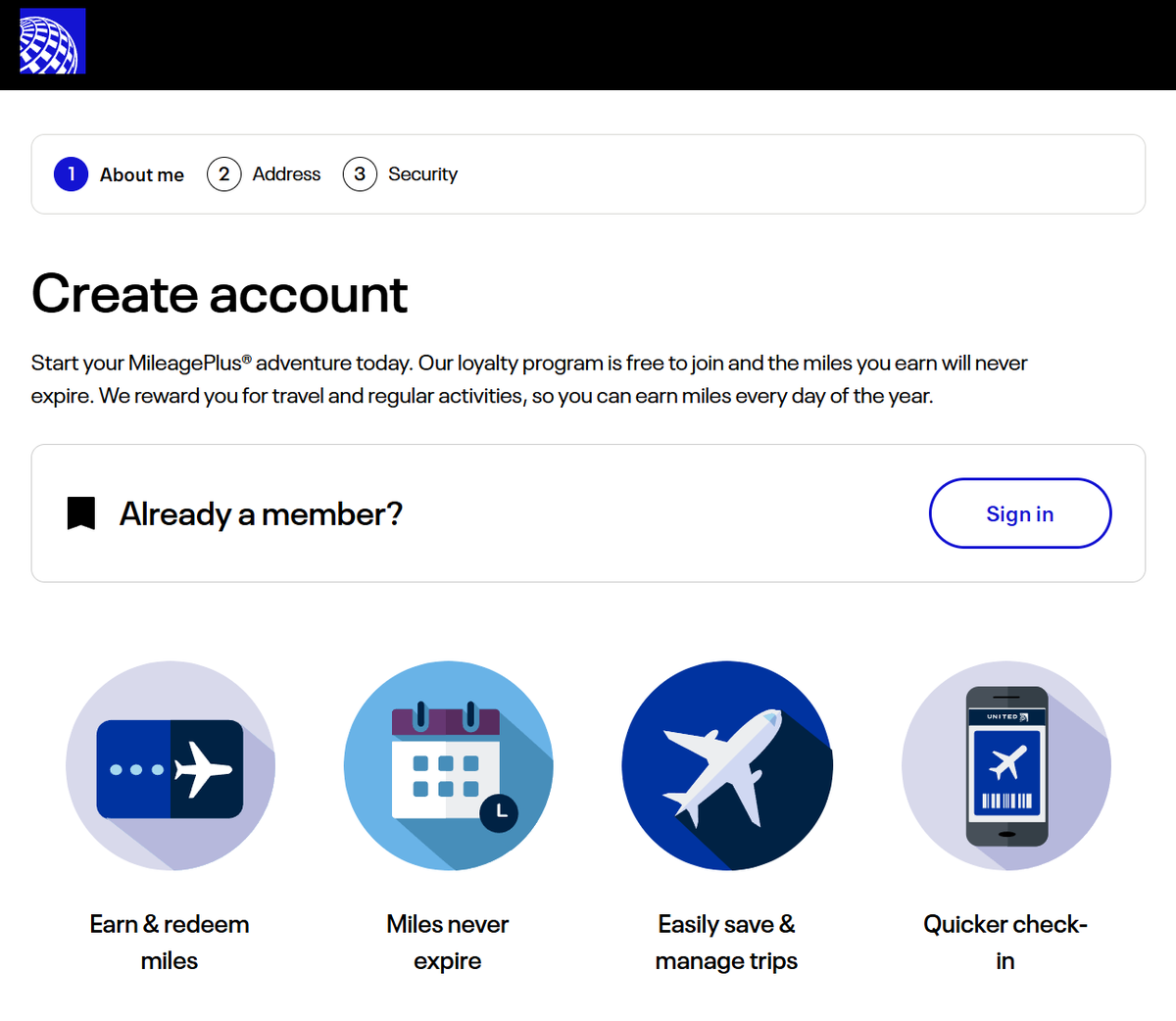
Task: Click the Miles never expire calendar icon
Action: click(448, 765)
